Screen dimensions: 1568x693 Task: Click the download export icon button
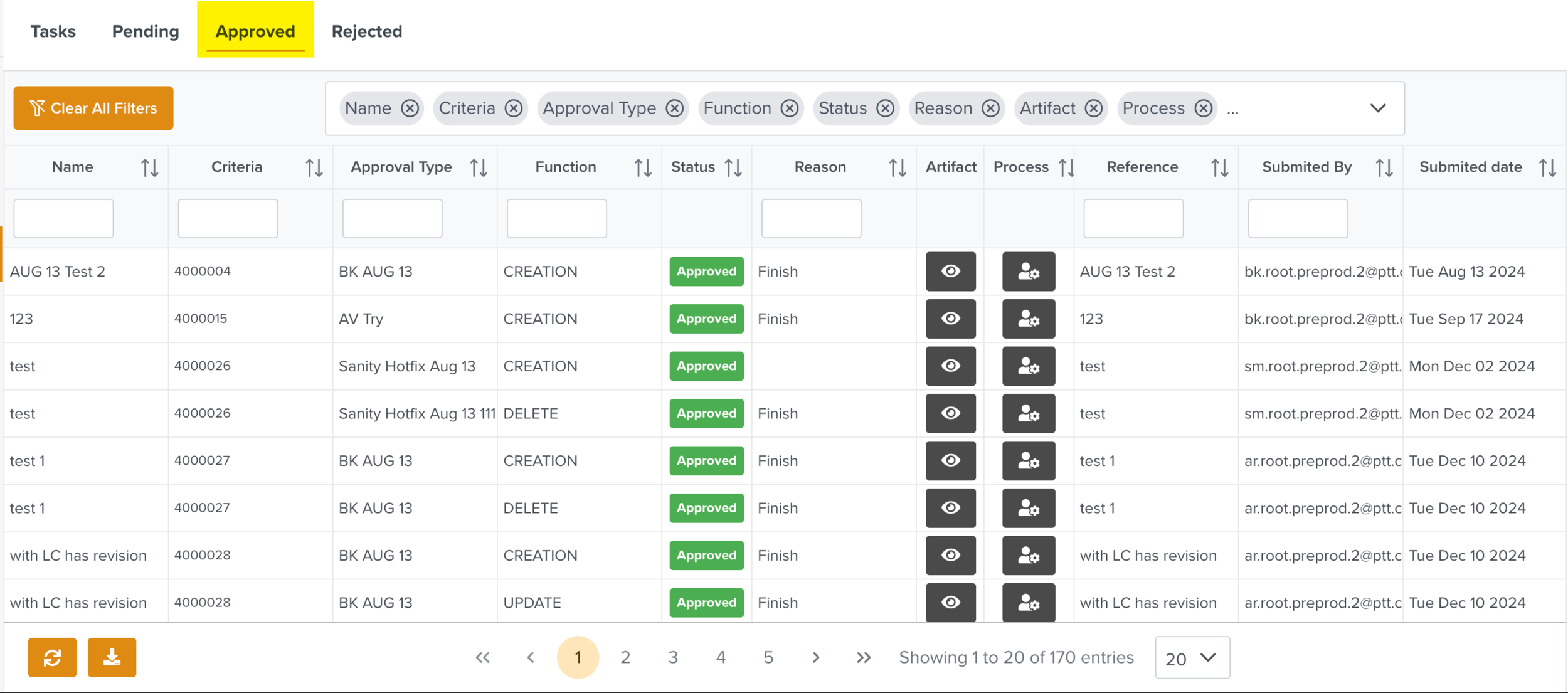(112, 657)
